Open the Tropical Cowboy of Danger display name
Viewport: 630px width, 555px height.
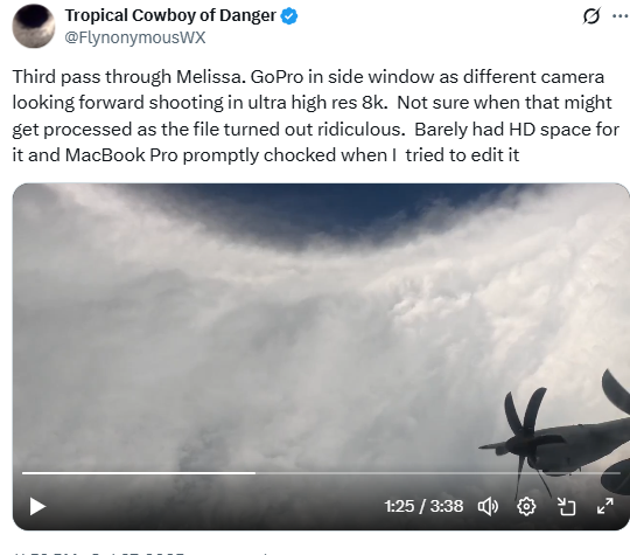click(x=170, y=16)
